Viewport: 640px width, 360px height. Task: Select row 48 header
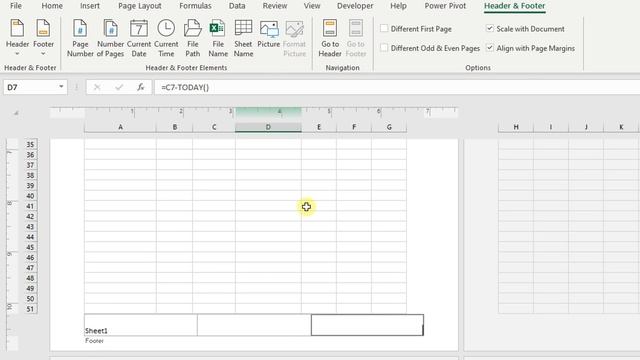point(30,278)
